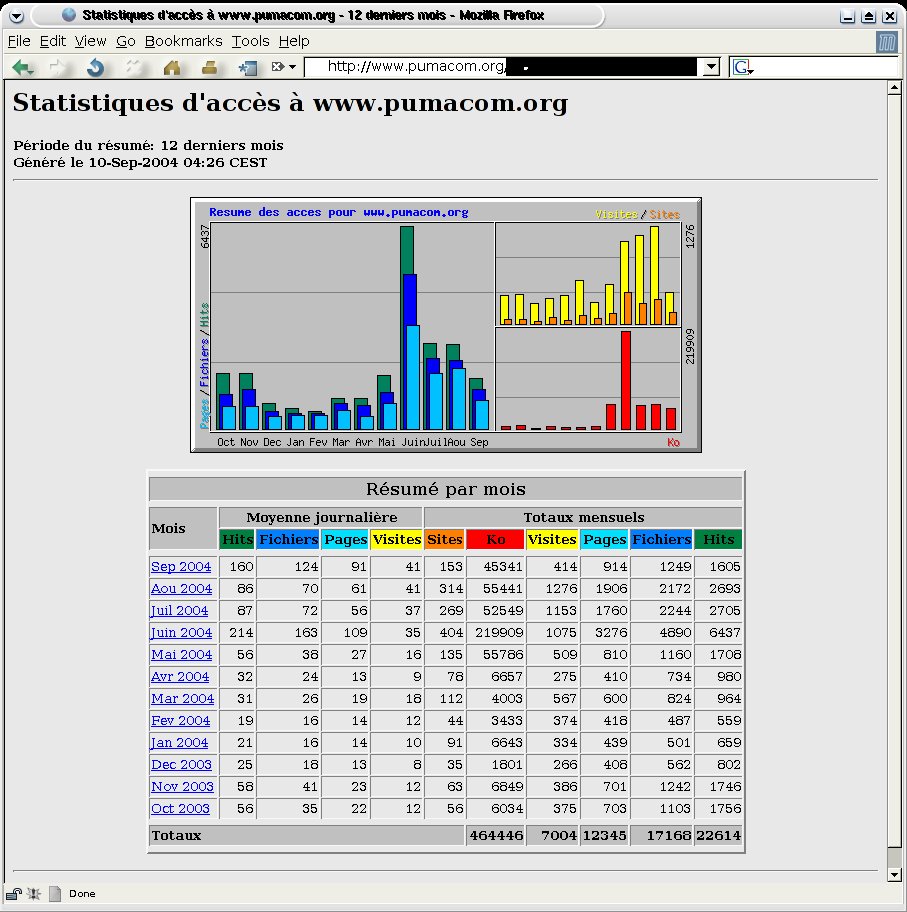Screen dimensions: 907x912
Task: Click the orange Sites column header
Action: click(444, 539)
